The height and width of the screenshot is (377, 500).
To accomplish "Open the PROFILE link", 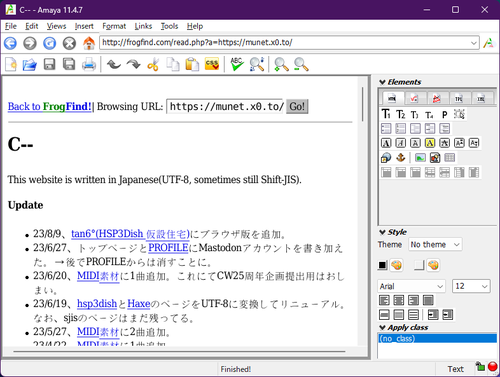I will click(168, 248).
